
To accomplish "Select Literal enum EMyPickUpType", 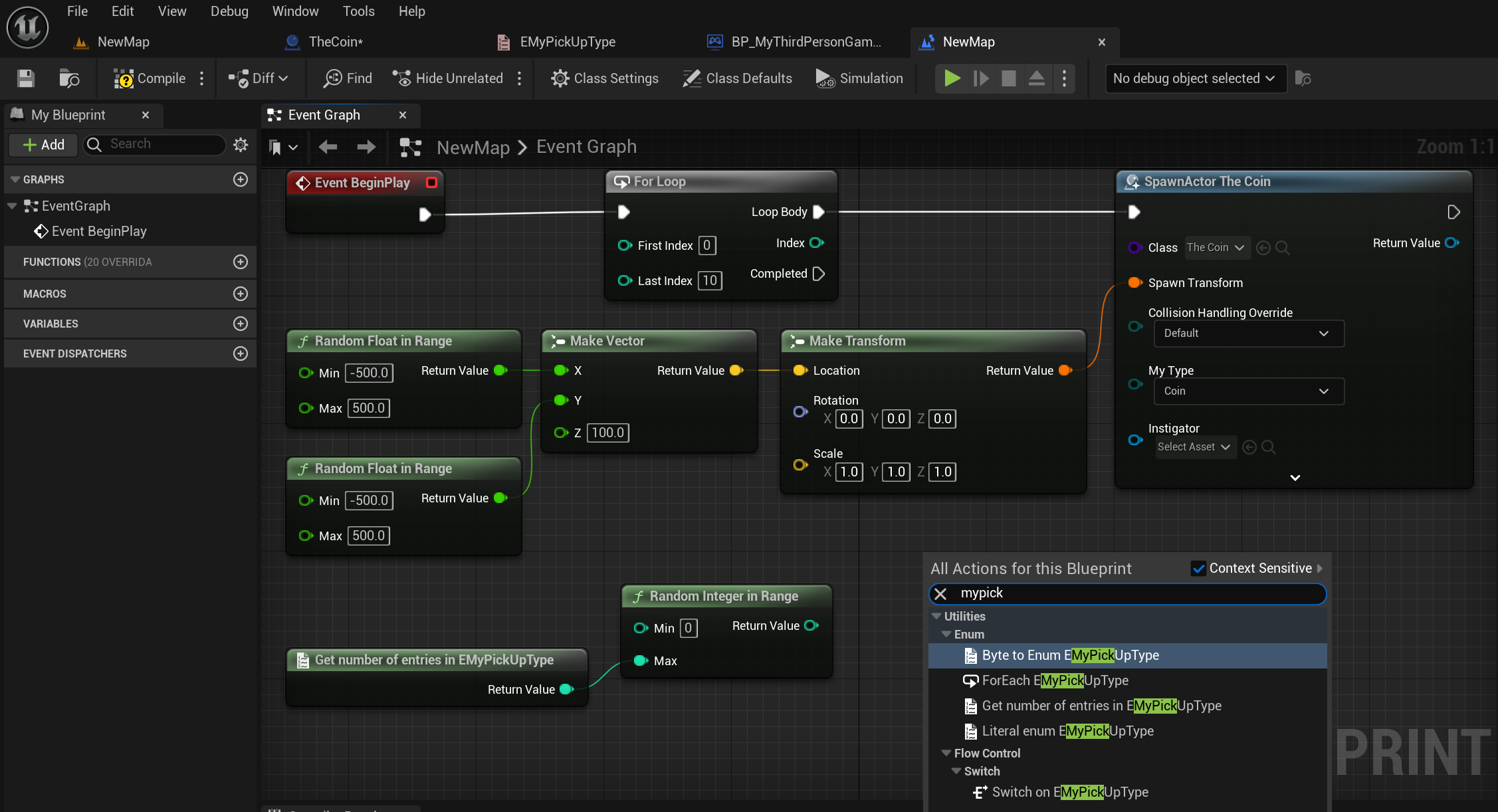I will pos(1127,731).
